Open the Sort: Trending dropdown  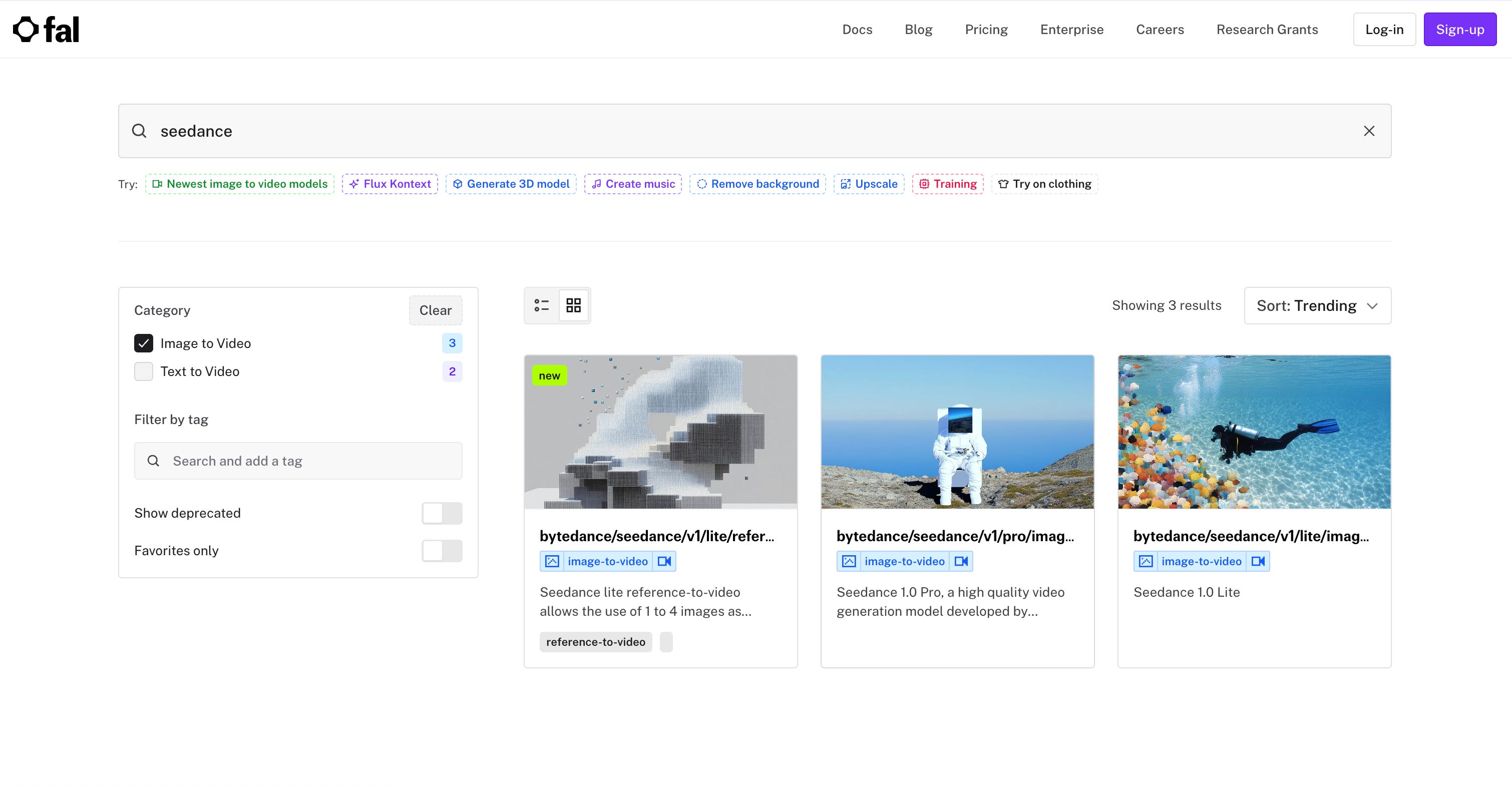1317,306
